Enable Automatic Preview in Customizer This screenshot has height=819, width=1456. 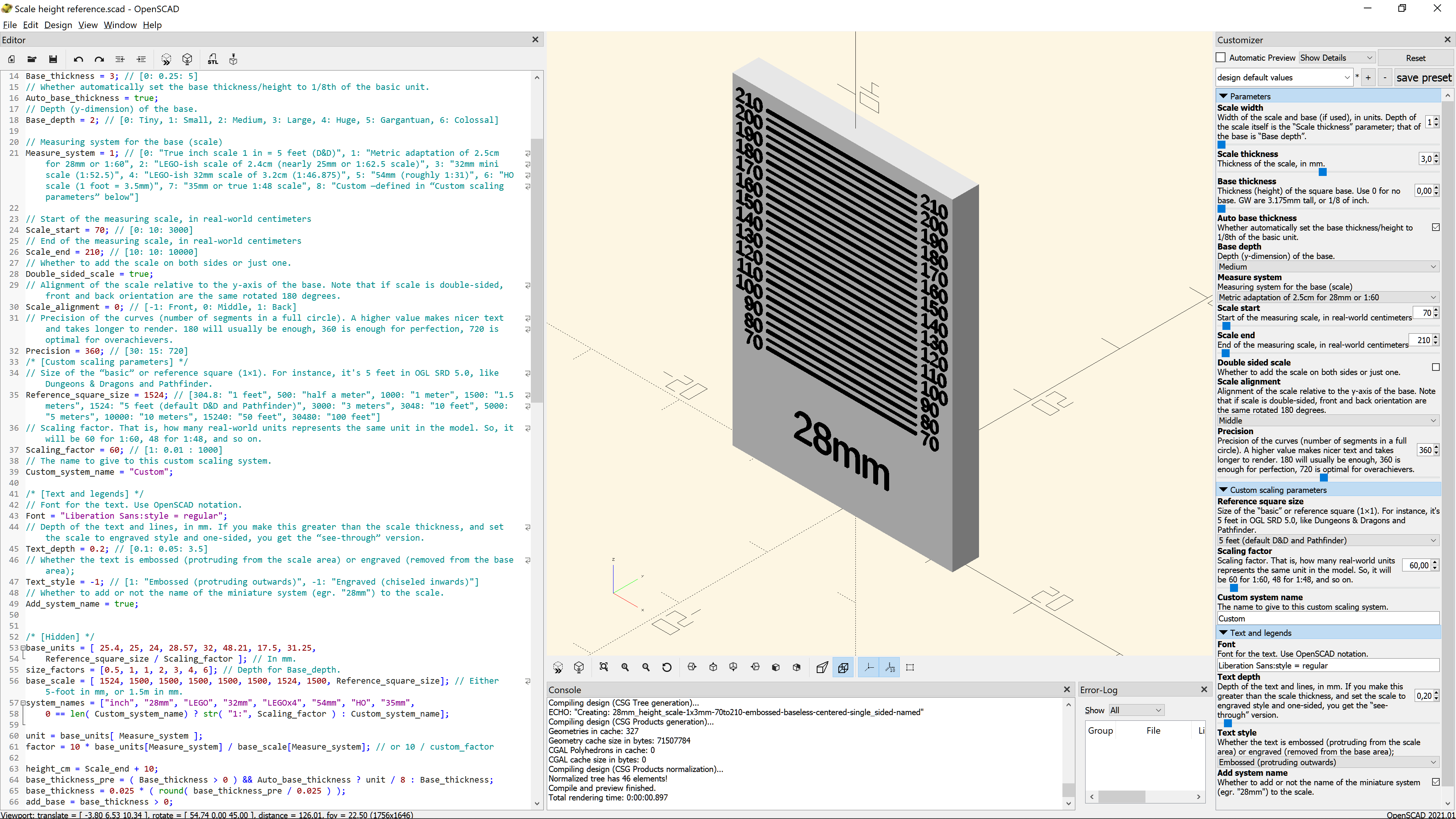[1221, 57]
